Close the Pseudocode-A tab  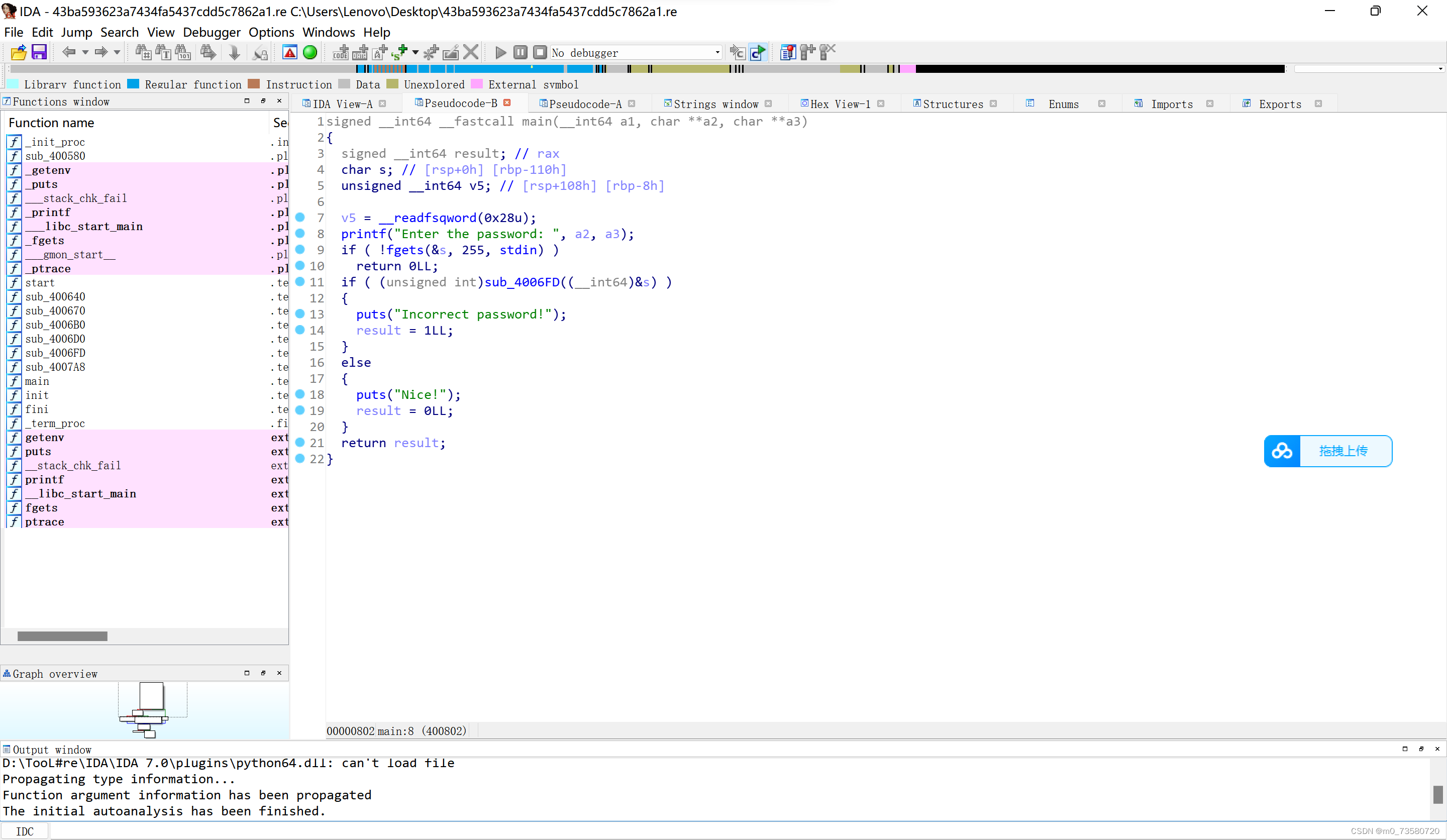tap(633, 104)
